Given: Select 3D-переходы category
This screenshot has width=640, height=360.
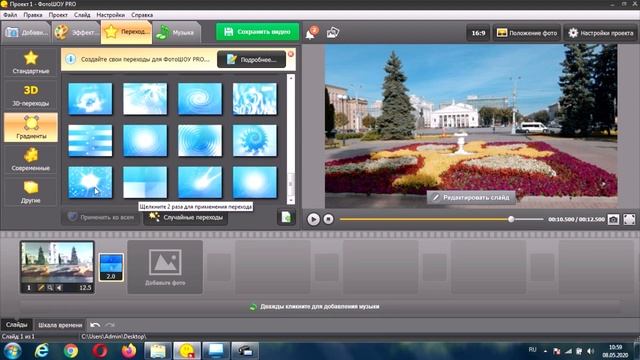Looking at the screenshot, I should (31, 95).
